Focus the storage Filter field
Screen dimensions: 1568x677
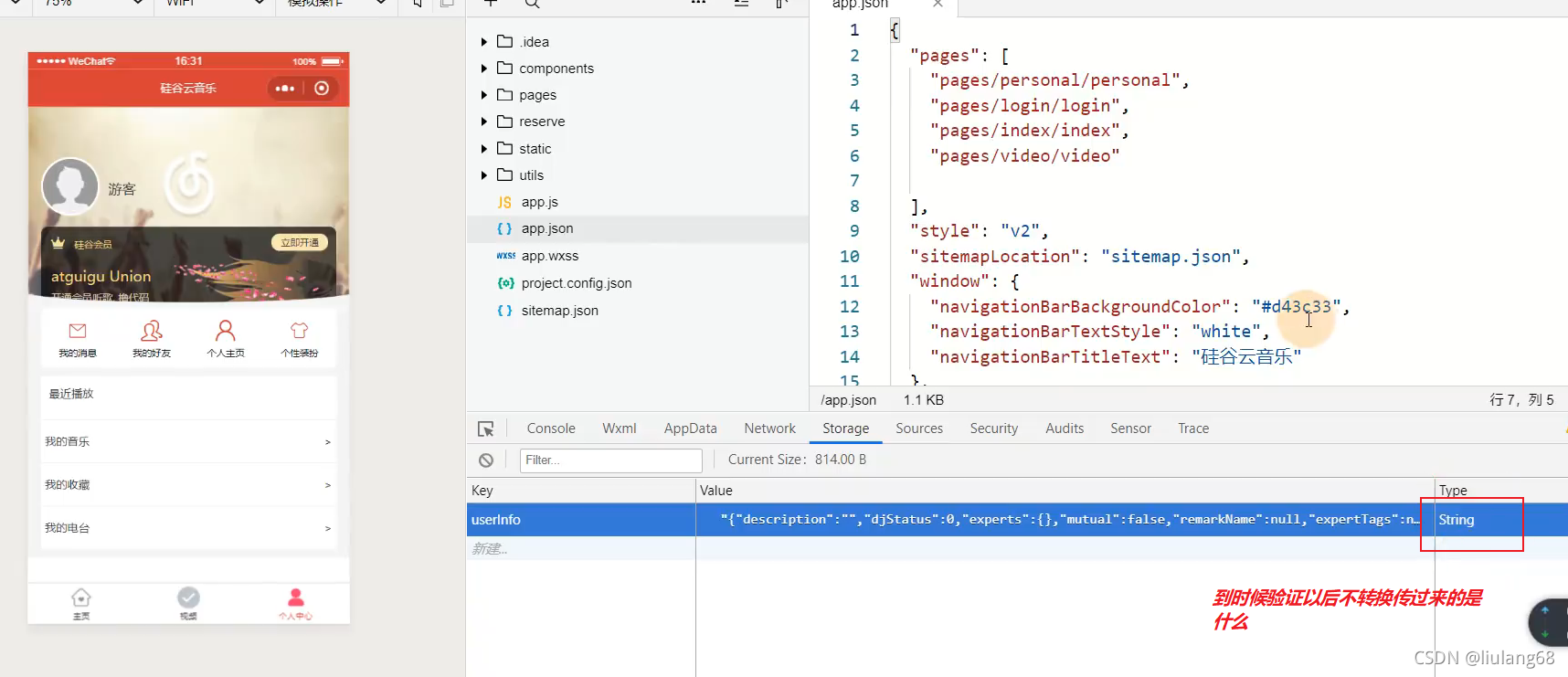tap(610, 460)
